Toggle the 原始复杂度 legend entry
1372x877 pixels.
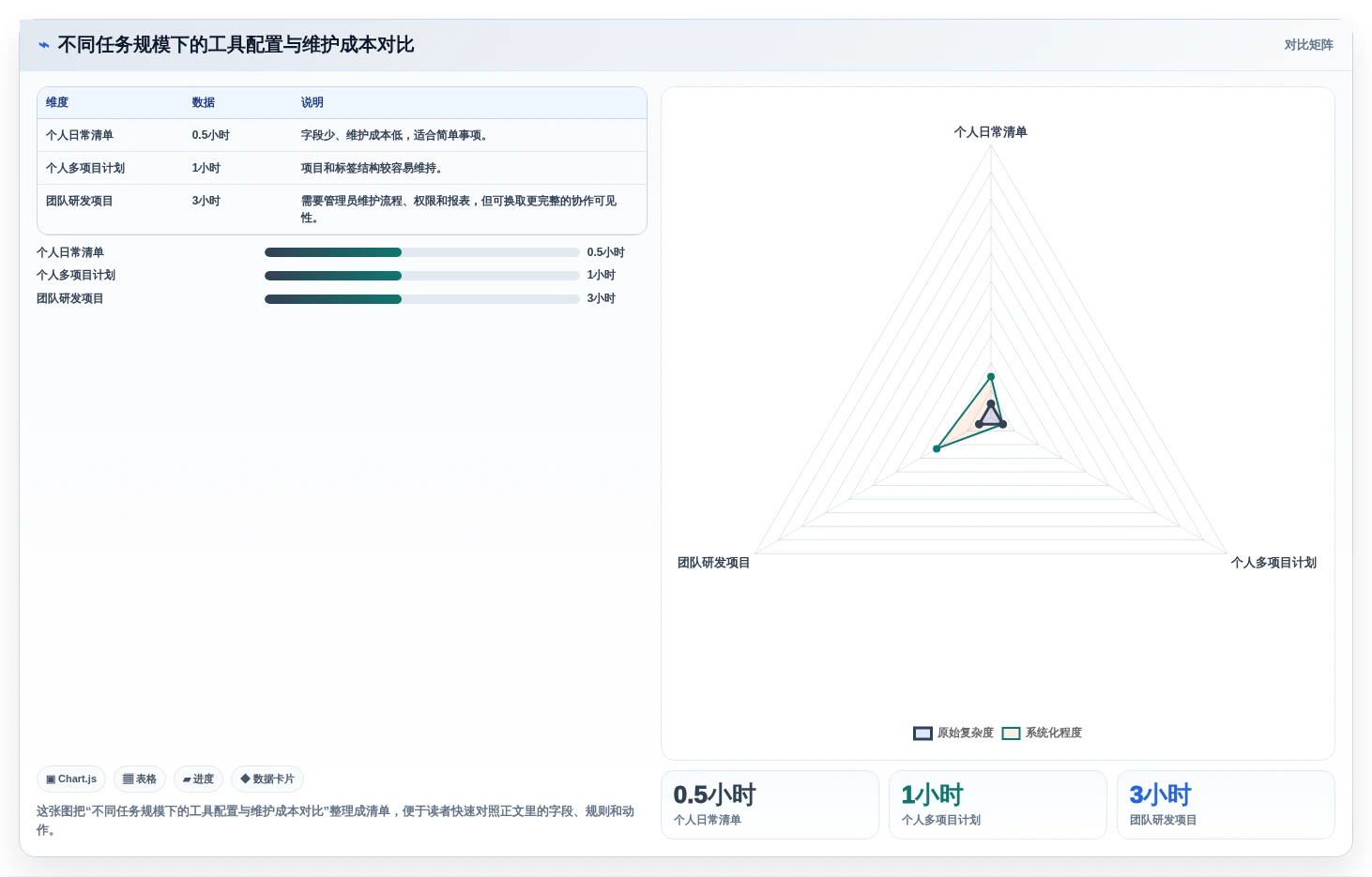[x=953, y=733]
